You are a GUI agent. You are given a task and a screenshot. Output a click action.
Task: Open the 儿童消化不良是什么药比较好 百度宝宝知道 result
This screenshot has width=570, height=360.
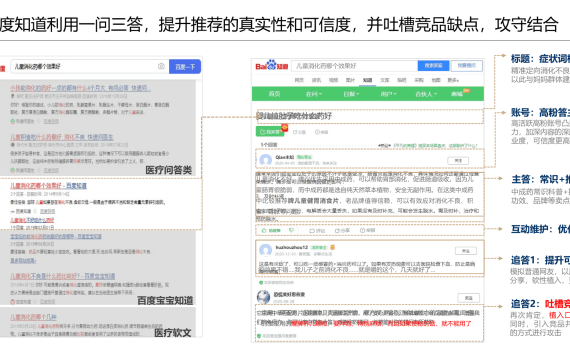(x=63, y=276)
